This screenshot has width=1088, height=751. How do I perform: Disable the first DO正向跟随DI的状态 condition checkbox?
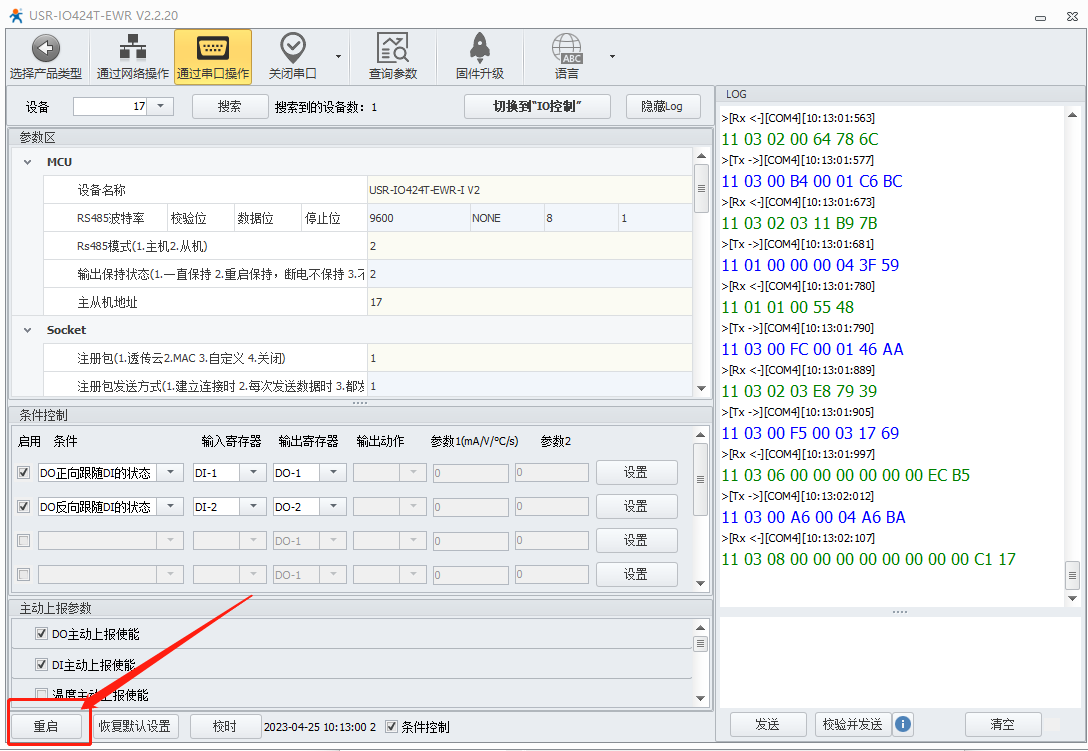(x=24, y=473)
